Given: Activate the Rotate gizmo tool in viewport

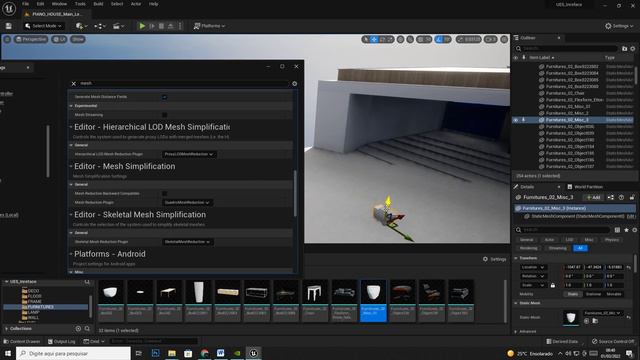Looking at the screenshot, I should coord(382,39).
